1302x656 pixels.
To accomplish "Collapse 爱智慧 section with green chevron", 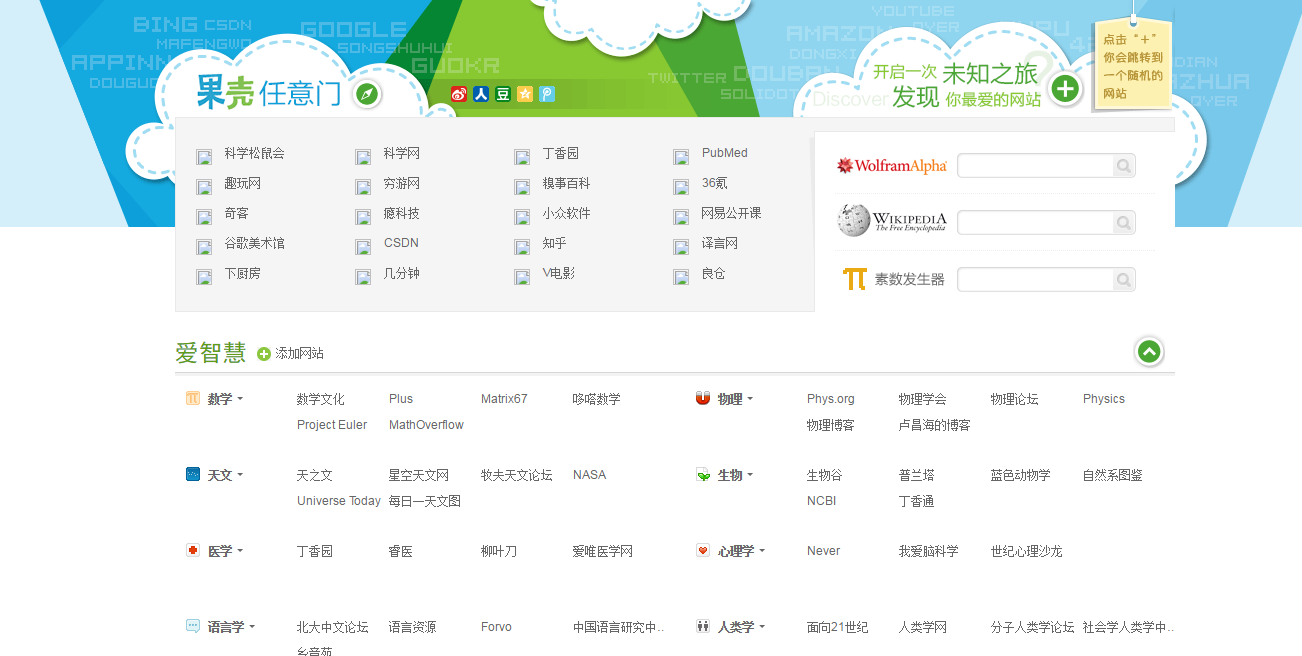I will 1149,352.
